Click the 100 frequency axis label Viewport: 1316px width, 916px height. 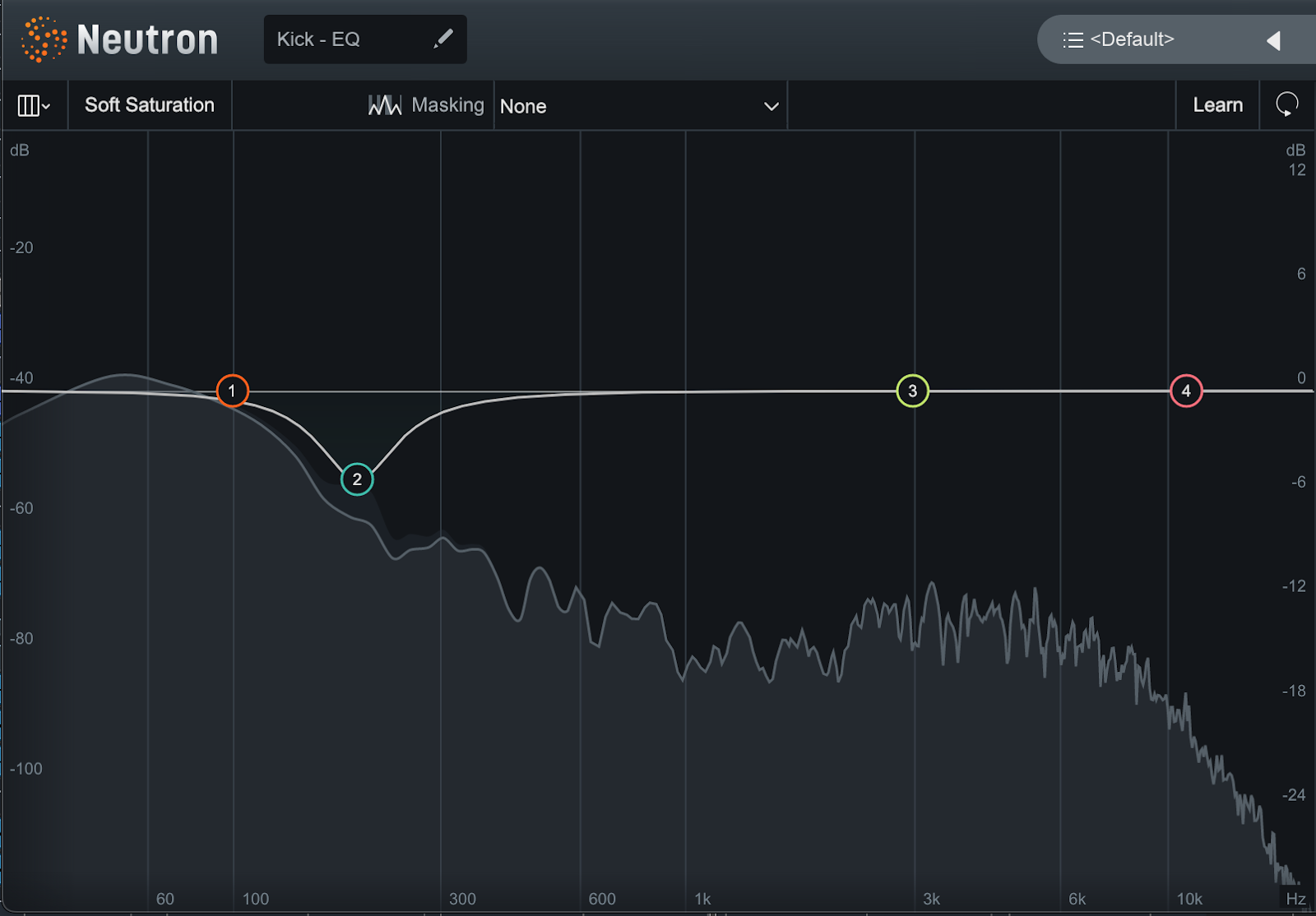256,899
